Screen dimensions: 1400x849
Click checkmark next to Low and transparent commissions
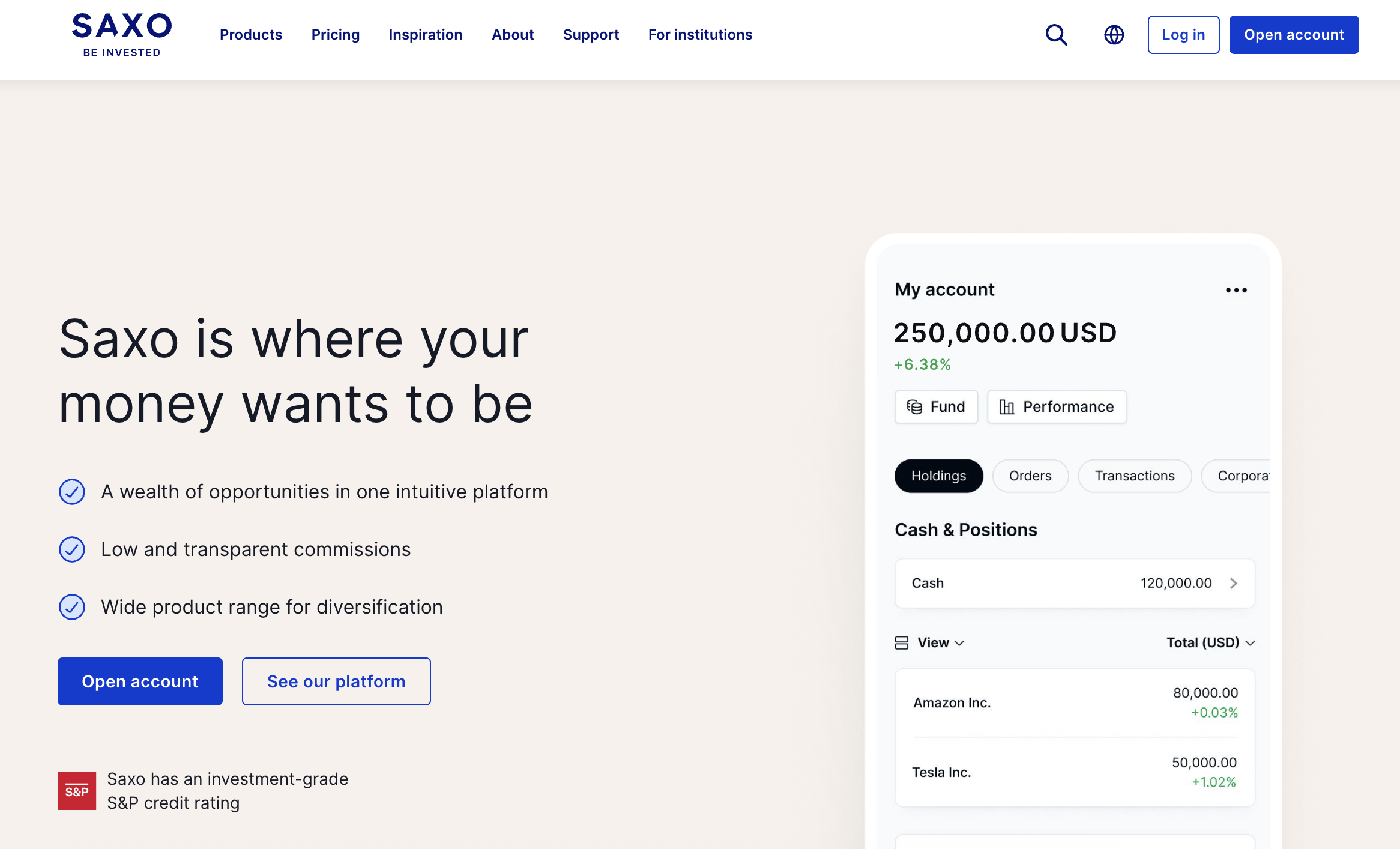pos(72,549)
